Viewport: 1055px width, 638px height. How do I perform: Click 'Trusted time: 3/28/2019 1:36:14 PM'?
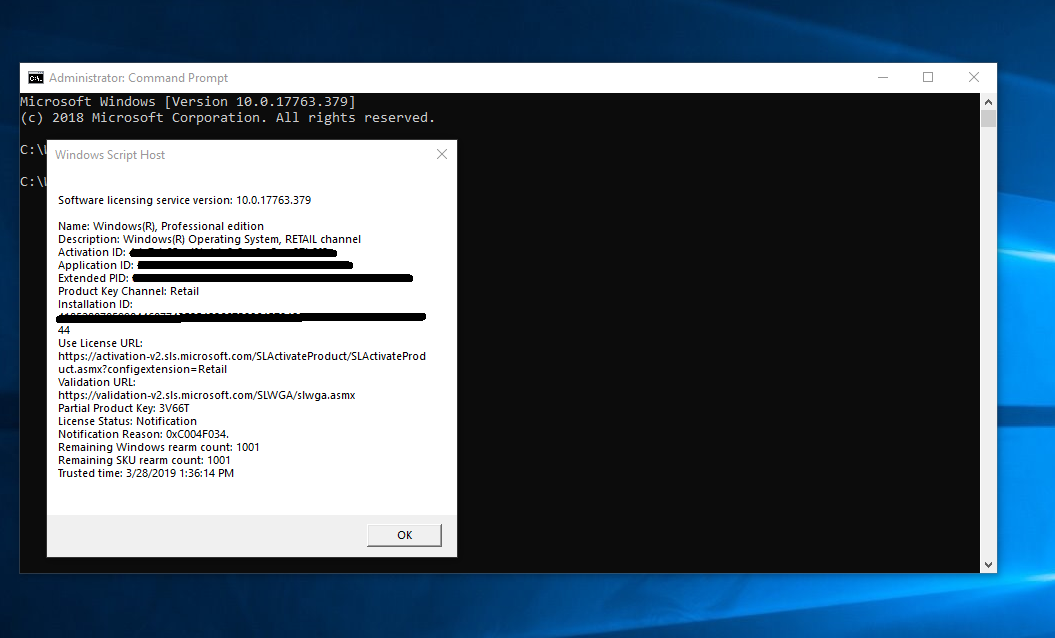pos(146,473)
